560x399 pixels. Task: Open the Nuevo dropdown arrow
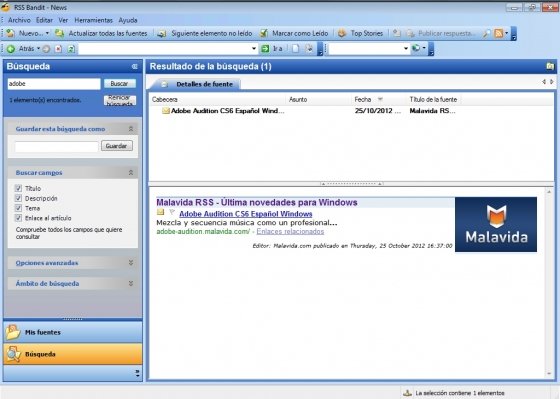[x=47, y=33]
